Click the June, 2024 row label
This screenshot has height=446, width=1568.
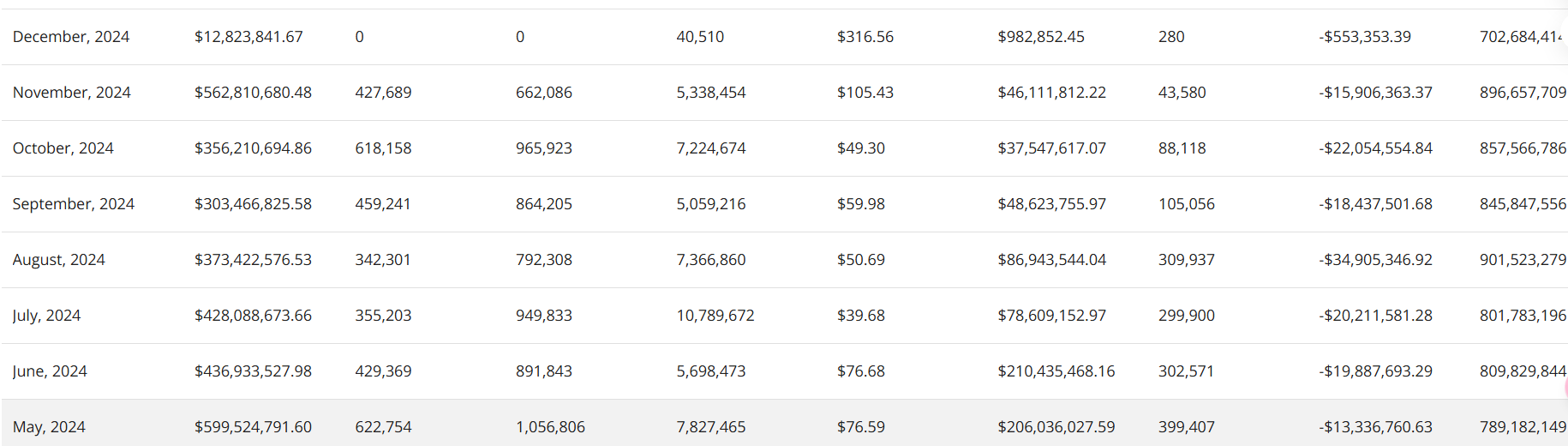tap(50, 371)
